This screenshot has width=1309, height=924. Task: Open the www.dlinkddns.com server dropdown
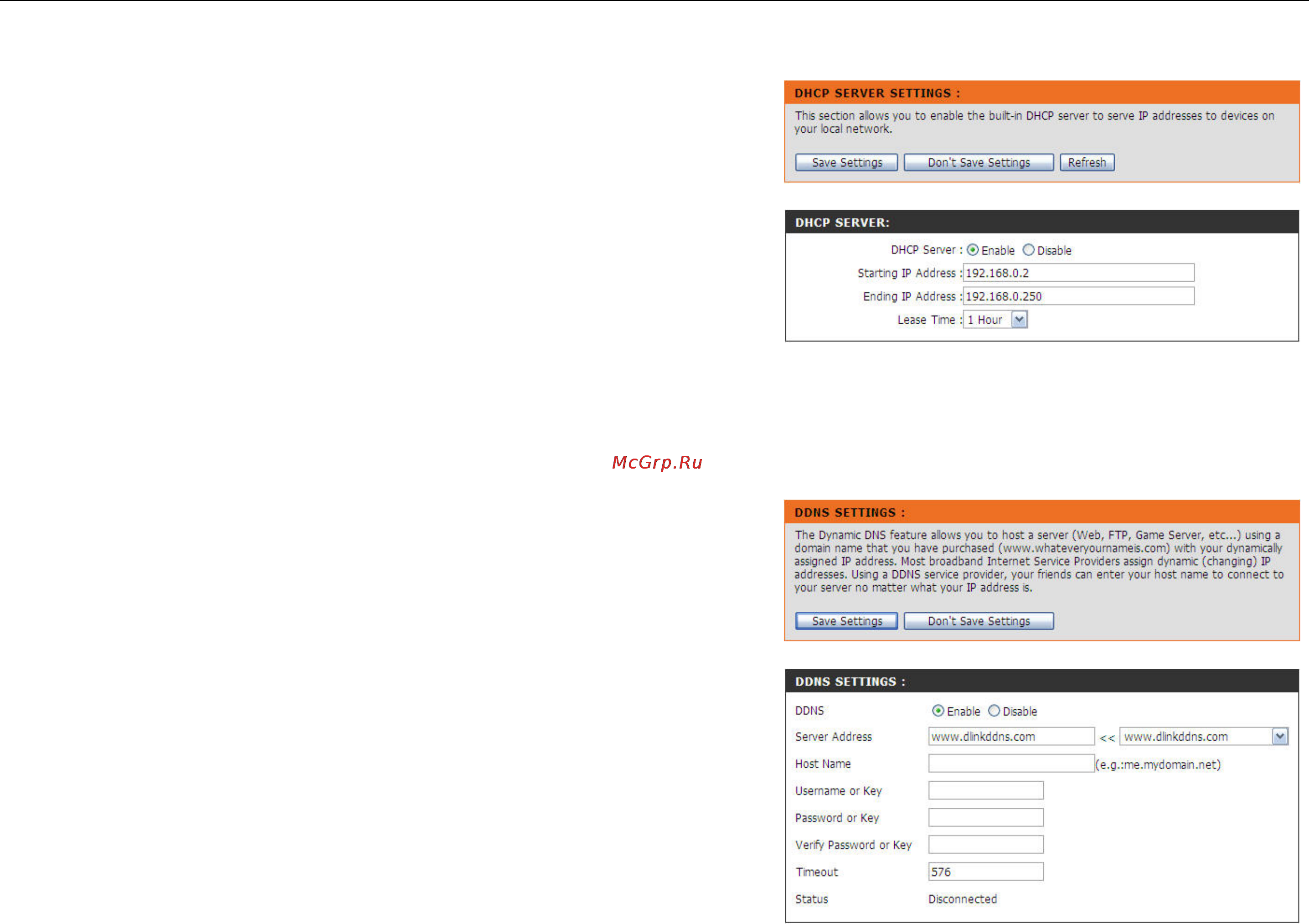pyautogui.click(x=1204, y=736)
